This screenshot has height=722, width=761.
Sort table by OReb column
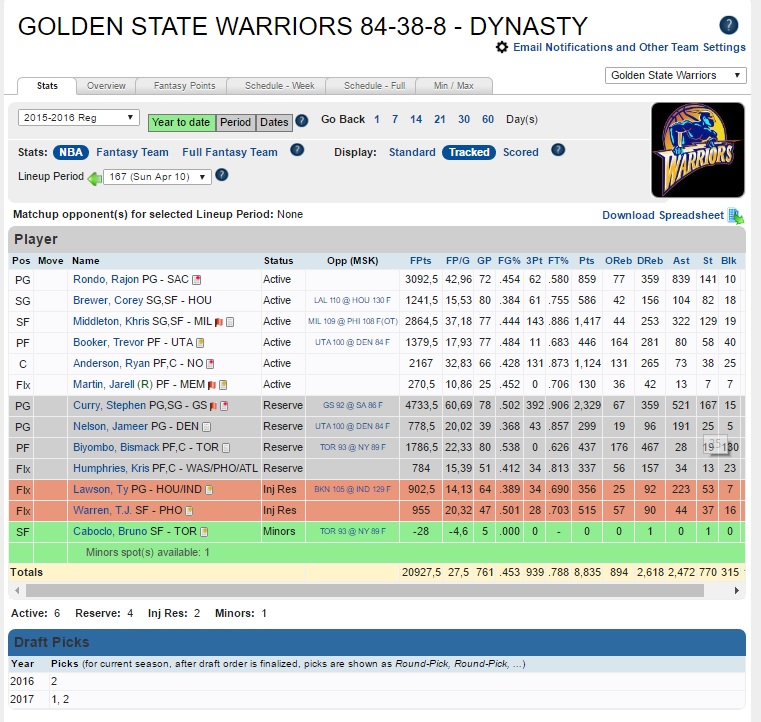click(618, 261)
